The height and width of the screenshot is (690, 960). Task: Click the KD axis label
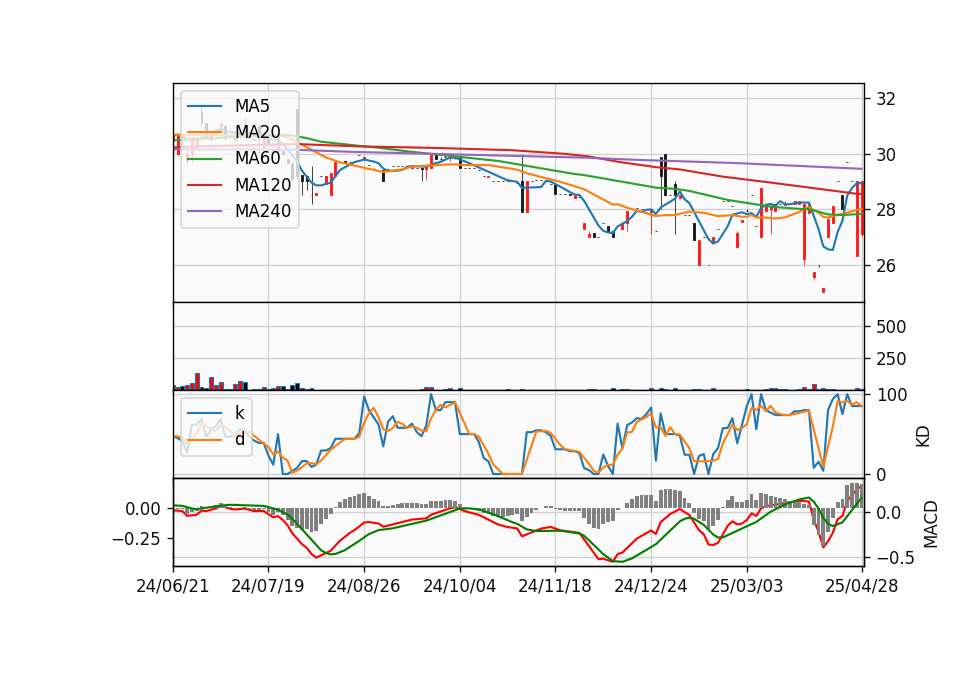coord(923,437)
